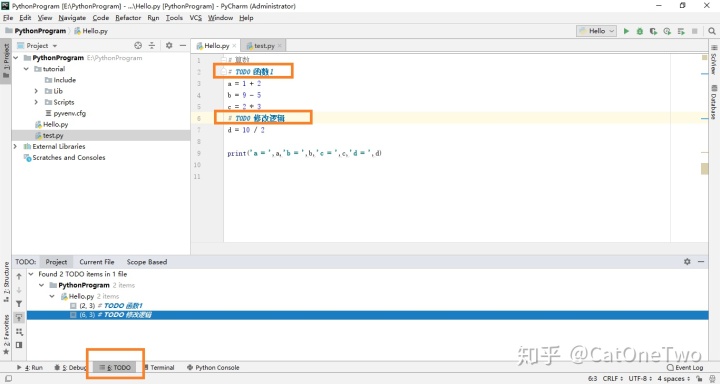Viewport: 720px width, 384px height.
Task: Open UTF-8 encoding selector in status bar
Action: [x=640, y=379]
